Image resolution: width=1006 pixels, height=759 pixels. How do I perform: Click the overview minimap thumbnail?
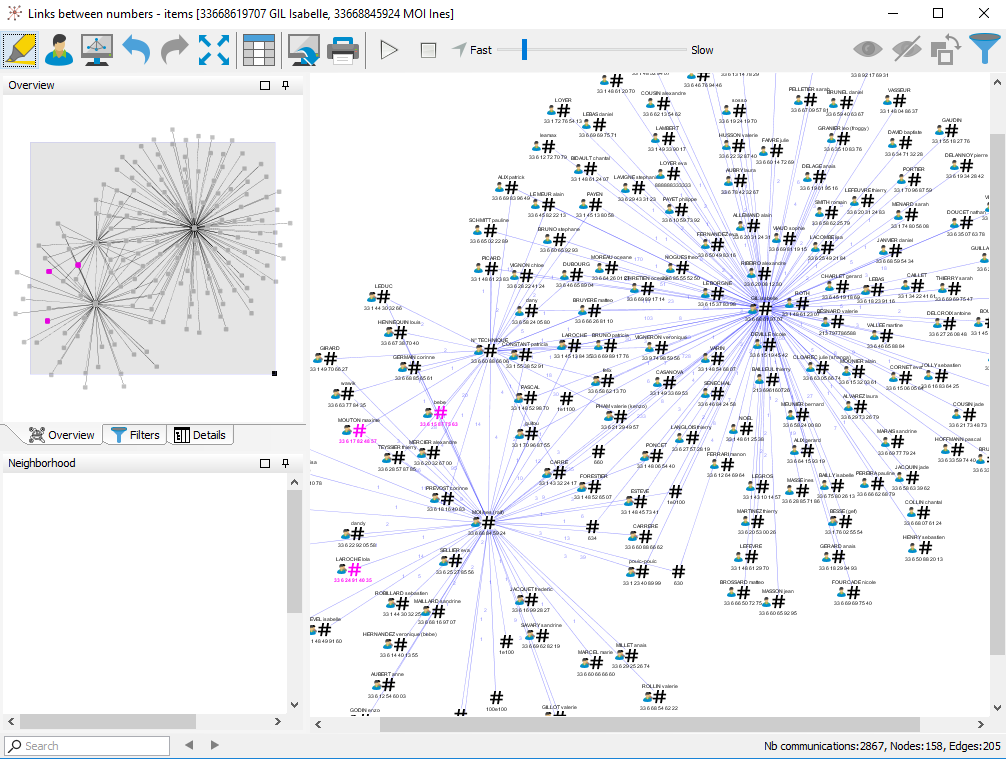tap(153, 258)
